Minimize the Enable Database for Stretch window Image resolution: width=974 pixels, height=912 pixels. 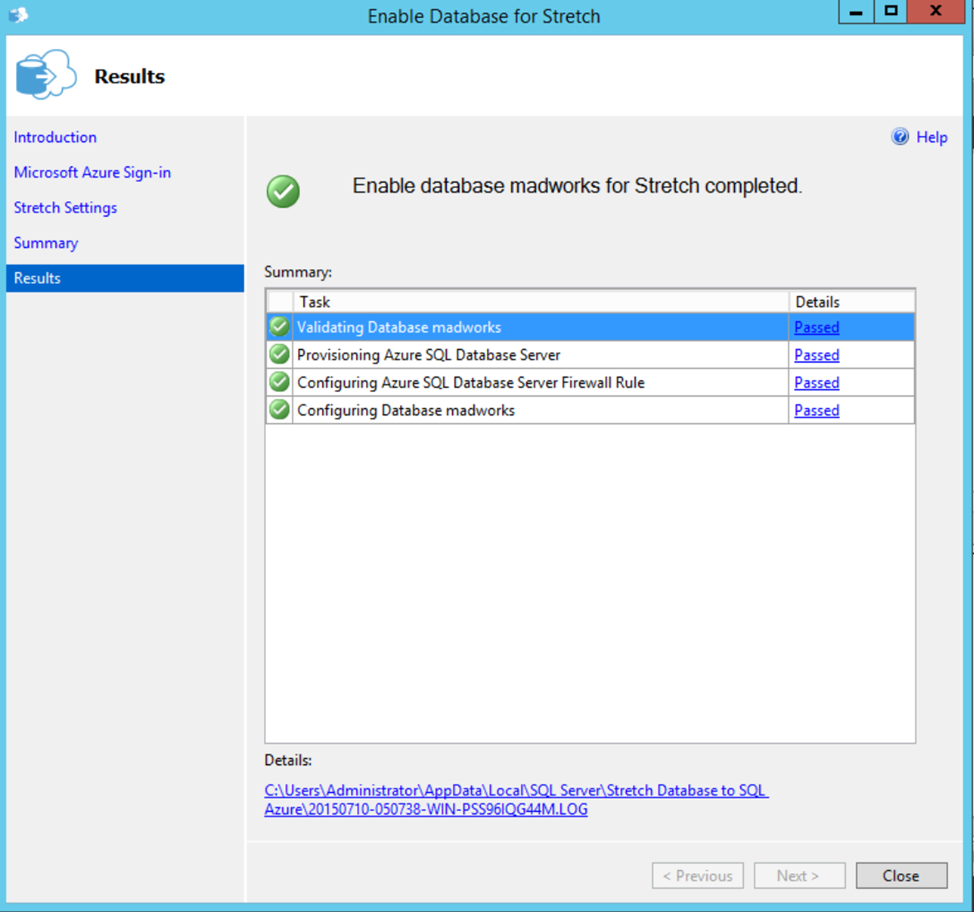(x=856, y=11)
